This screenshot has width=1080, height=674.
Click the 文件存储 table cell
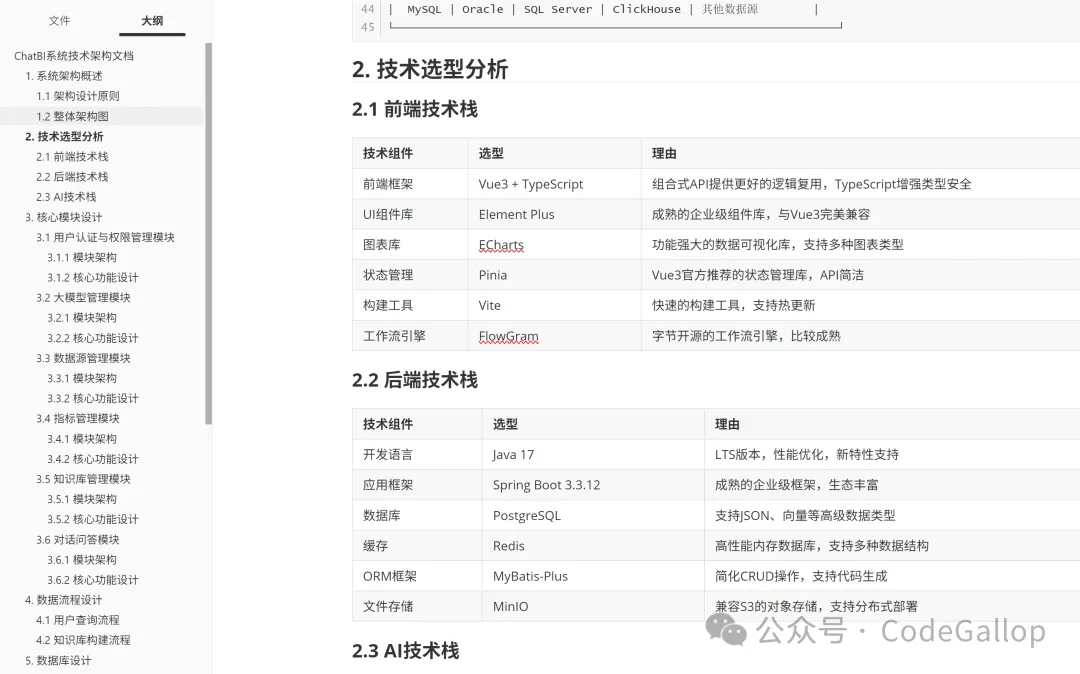point(417,606)
